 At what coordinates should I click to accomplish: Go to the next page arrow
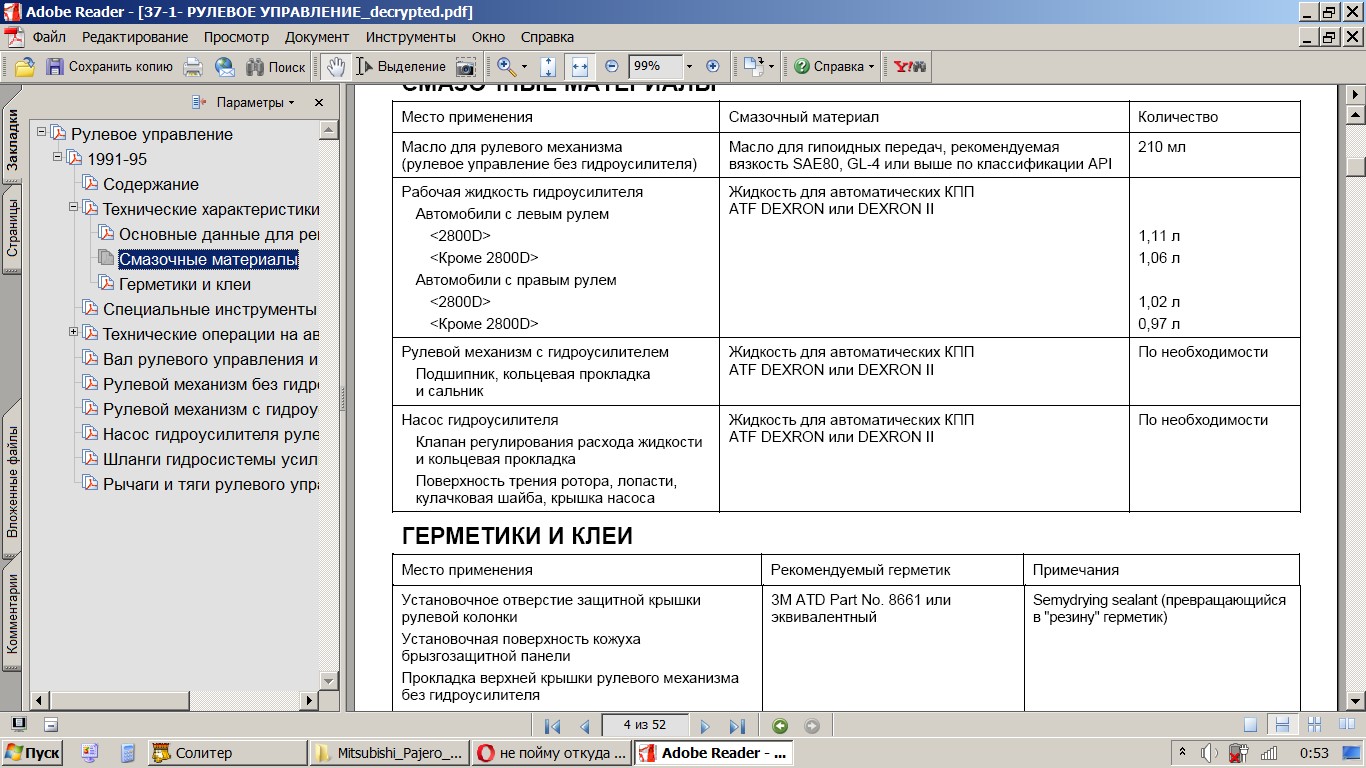tap(705, 727)
